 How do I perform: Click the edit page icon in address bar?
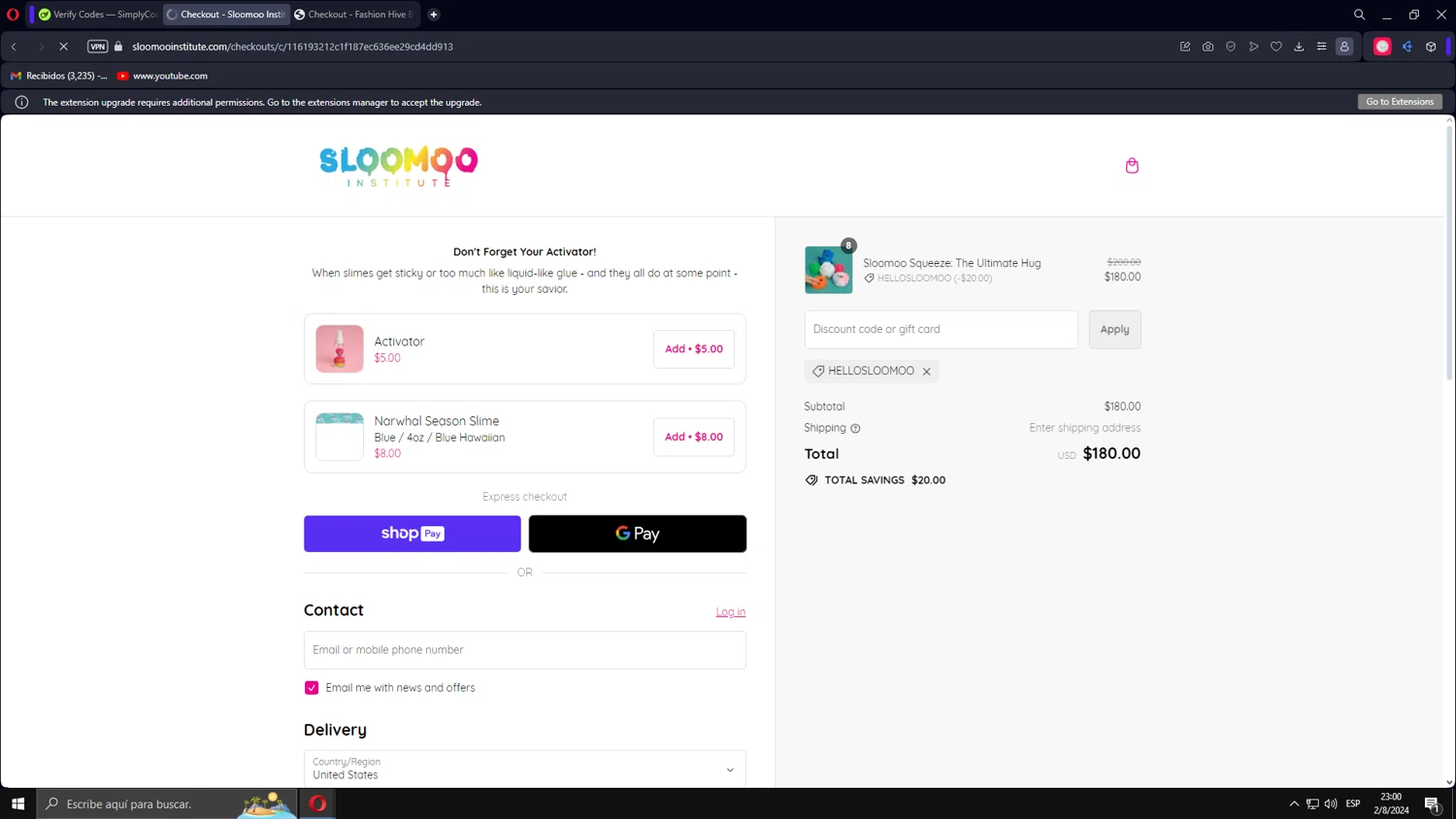point(1185,47)
